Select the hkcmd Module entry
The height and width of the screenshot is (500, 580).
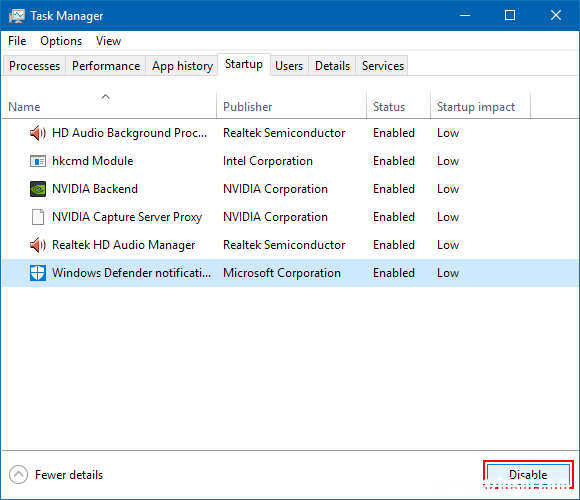290,161
